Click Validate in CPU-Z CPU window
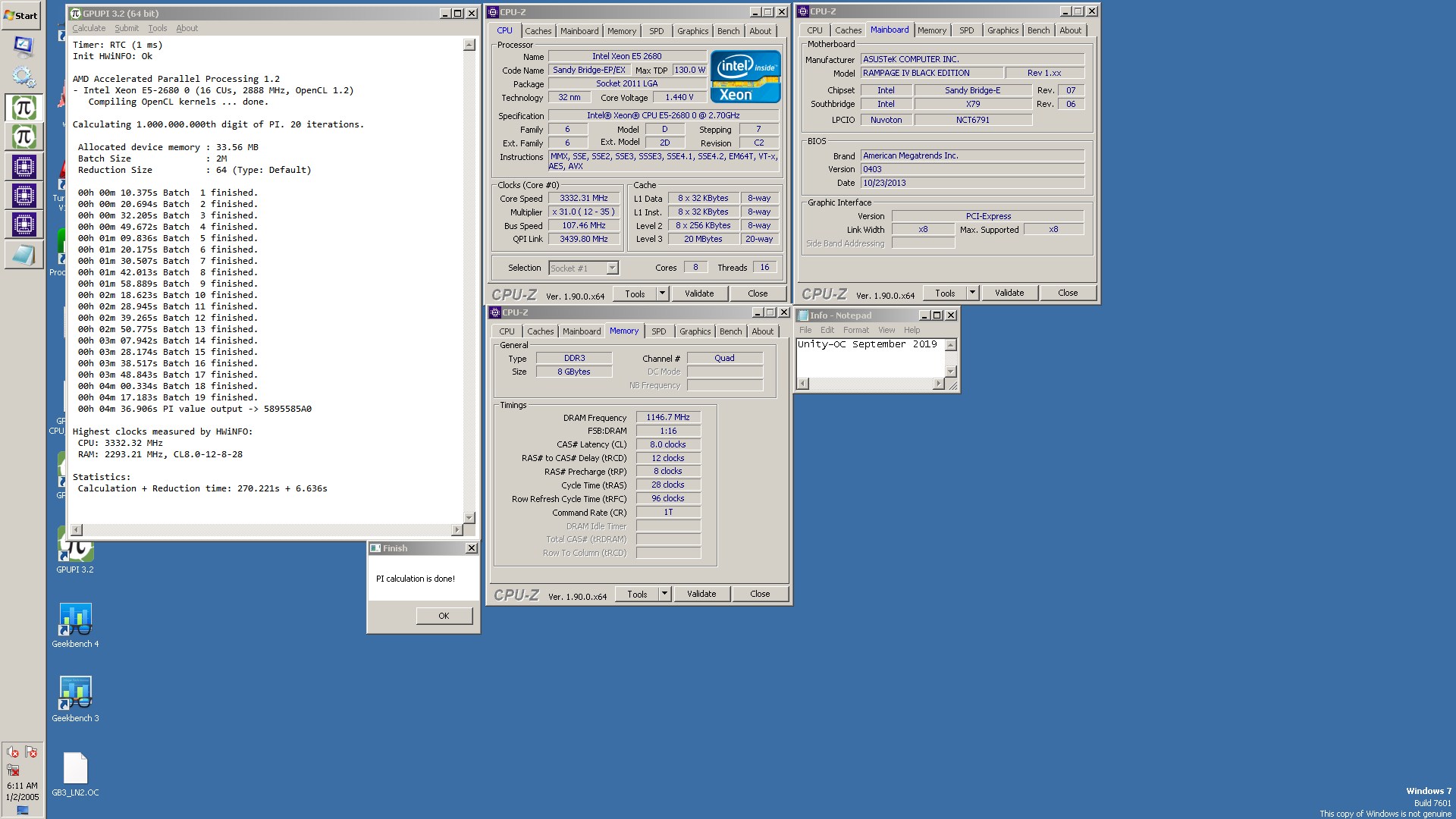Screen dimensions: 1456x819 click(699, 293)
